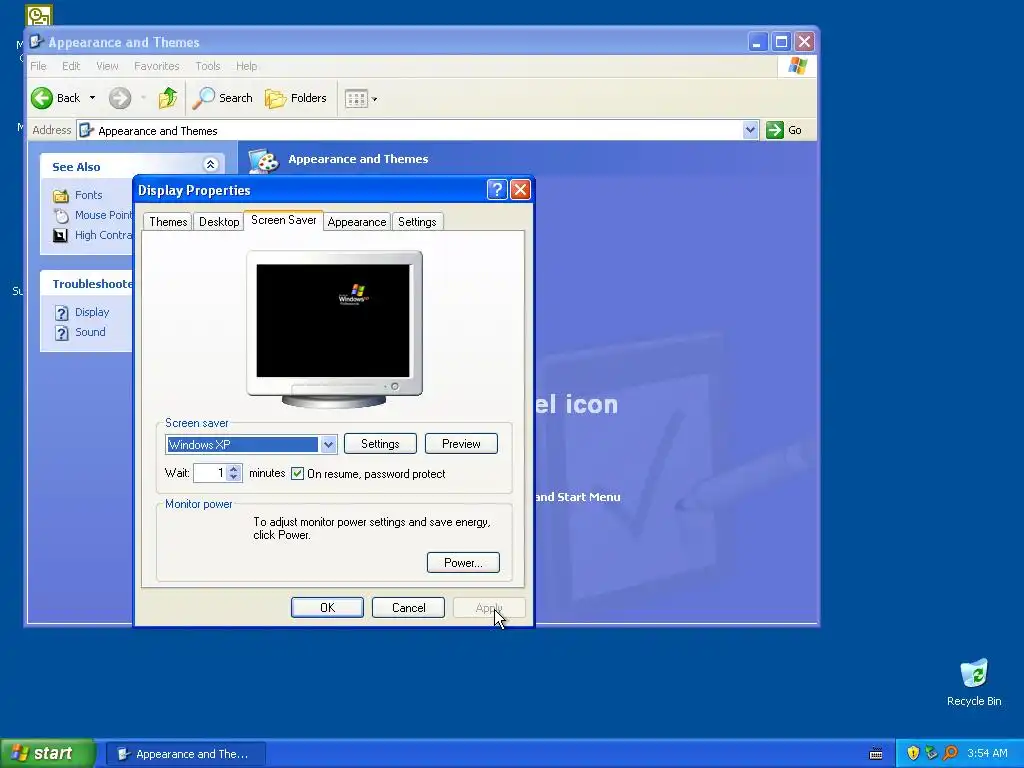Open the File menu

coord(39,66)
